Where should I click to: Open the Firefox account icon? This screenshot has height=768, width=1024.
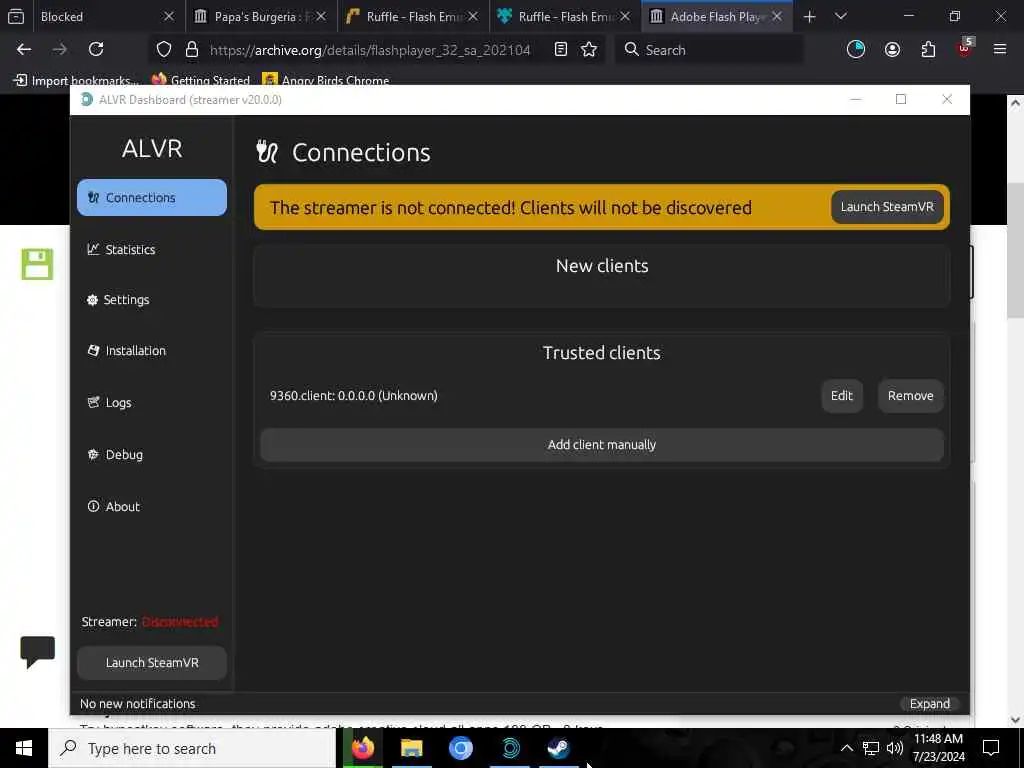[x=892, y=50]
